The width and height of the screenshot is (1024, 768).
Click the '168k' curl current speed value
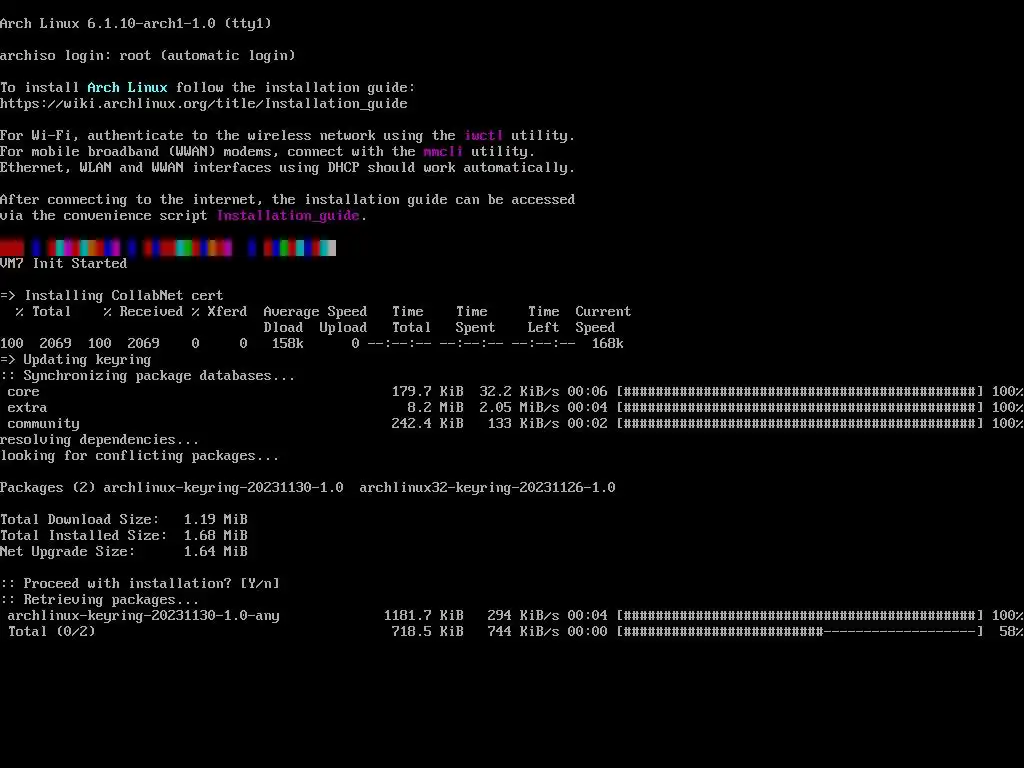(x=607, y=344)
